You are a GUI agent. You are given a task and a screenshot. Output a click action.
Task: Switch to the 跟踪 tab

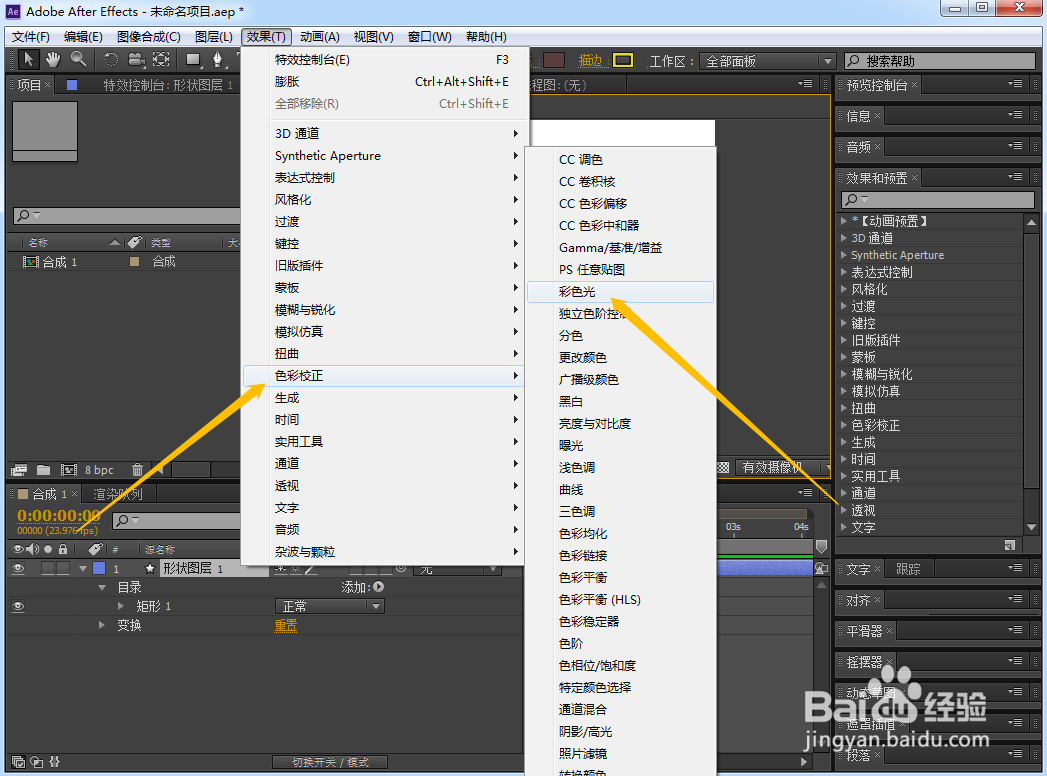(x=908, y=569)
